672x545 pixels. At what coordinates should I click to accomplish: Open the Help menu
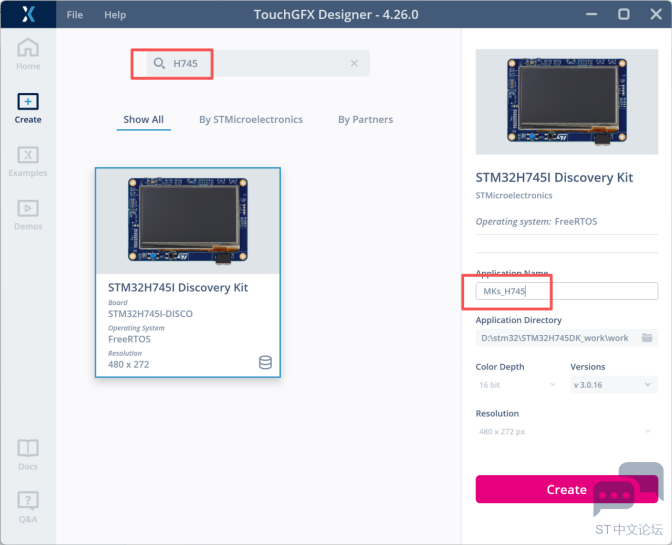(115, 15)
